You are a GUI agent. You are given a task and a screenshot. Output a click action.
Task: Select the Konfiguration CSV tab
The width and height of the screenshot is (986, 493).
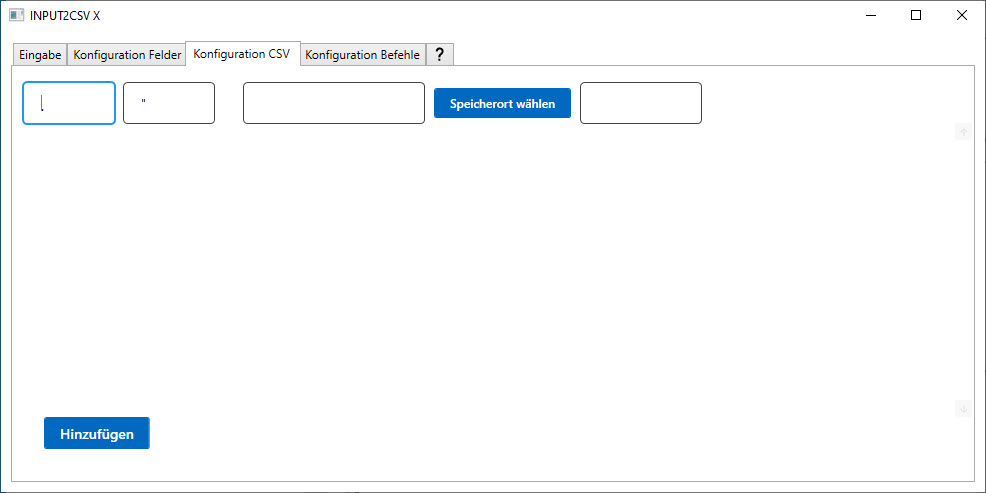click(242, 54)
